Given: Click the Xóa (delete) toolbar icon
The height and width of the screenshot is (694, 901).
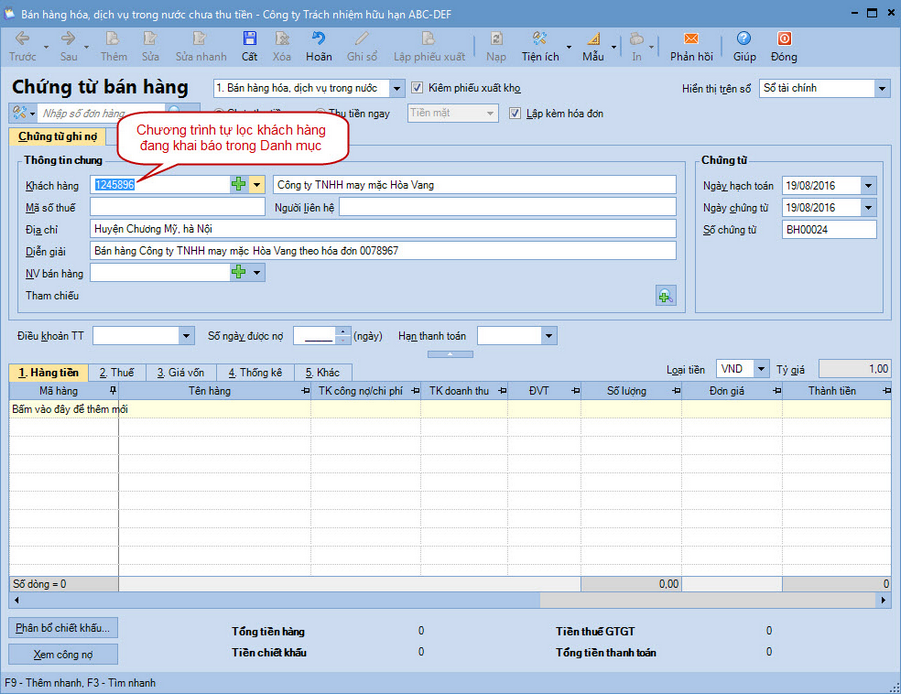Looking at the screenshot, I should coord(282,38).
